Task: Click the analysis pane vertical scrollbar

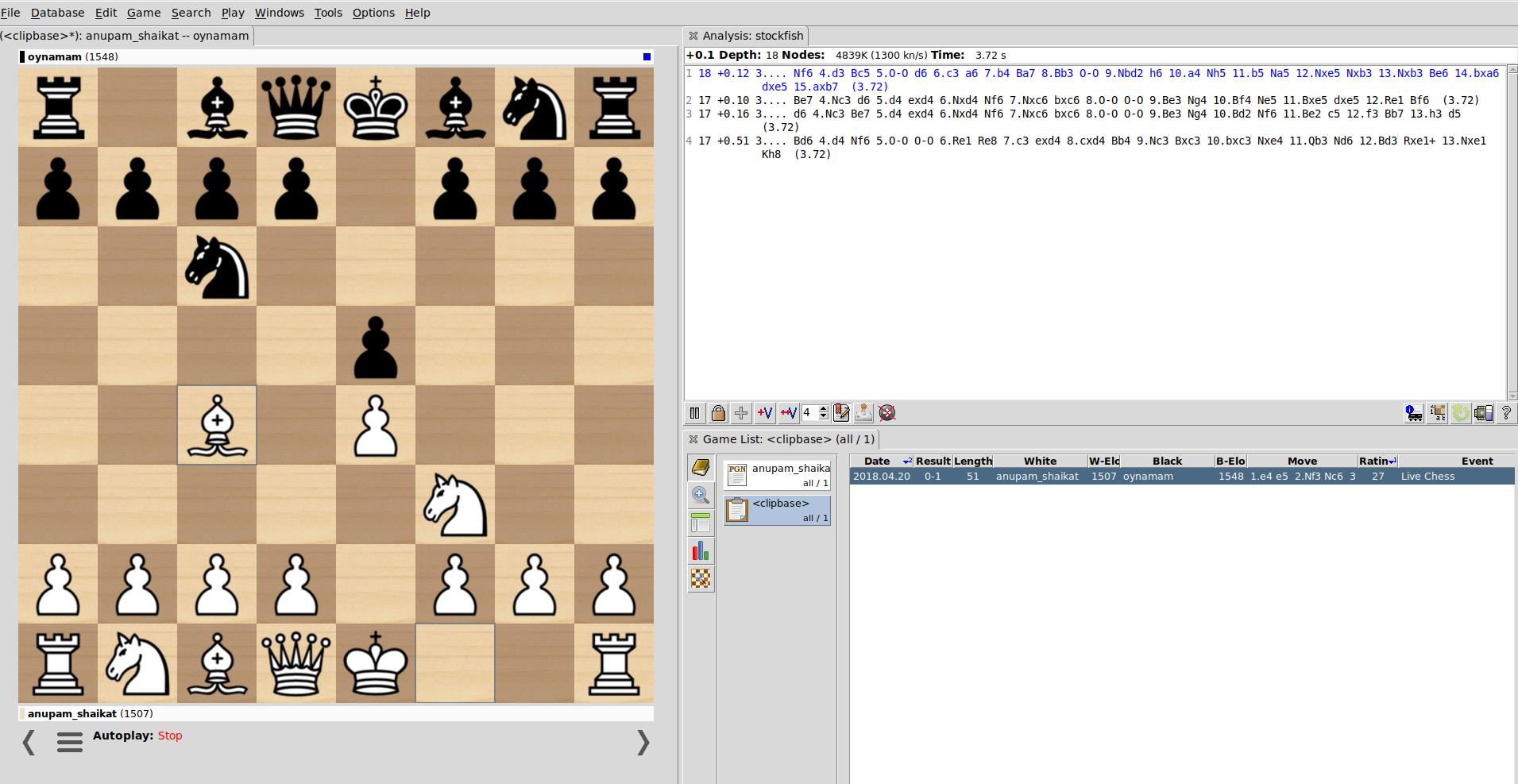Action: click(1512, 233)
